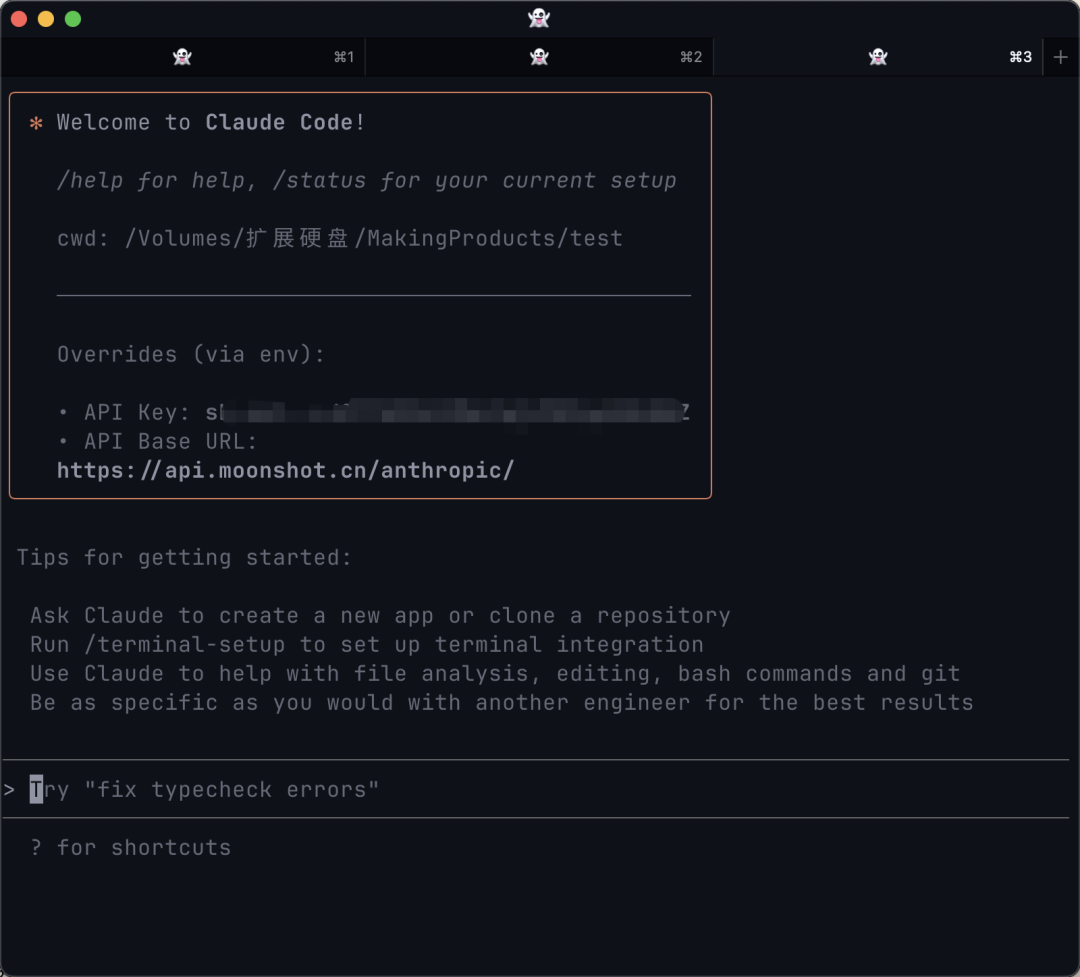Click the cwd path line
Screen dimensions: 1080x977
coord(340,238)
